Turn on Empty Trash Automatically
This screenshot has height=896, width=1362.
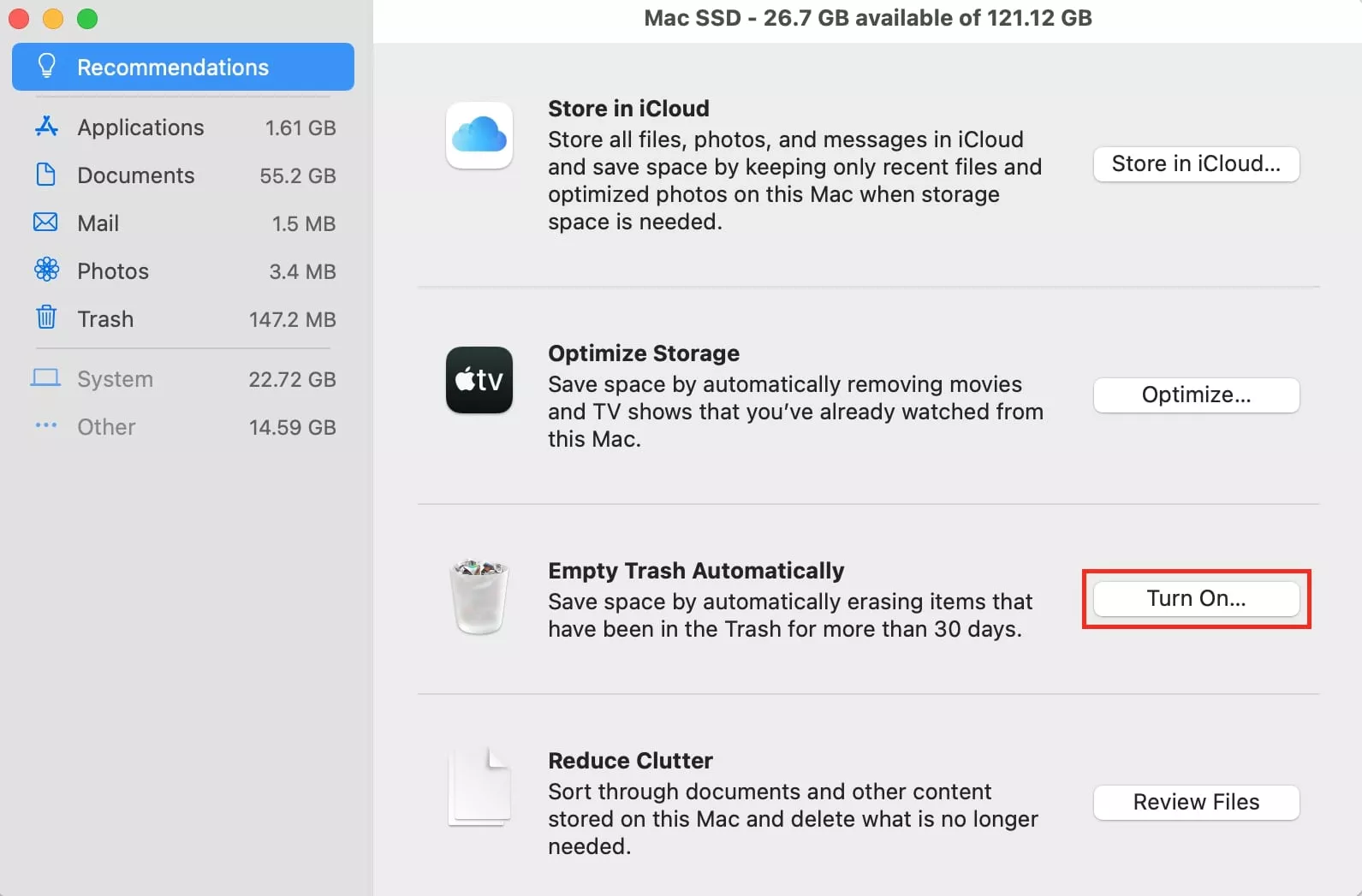1196,598
